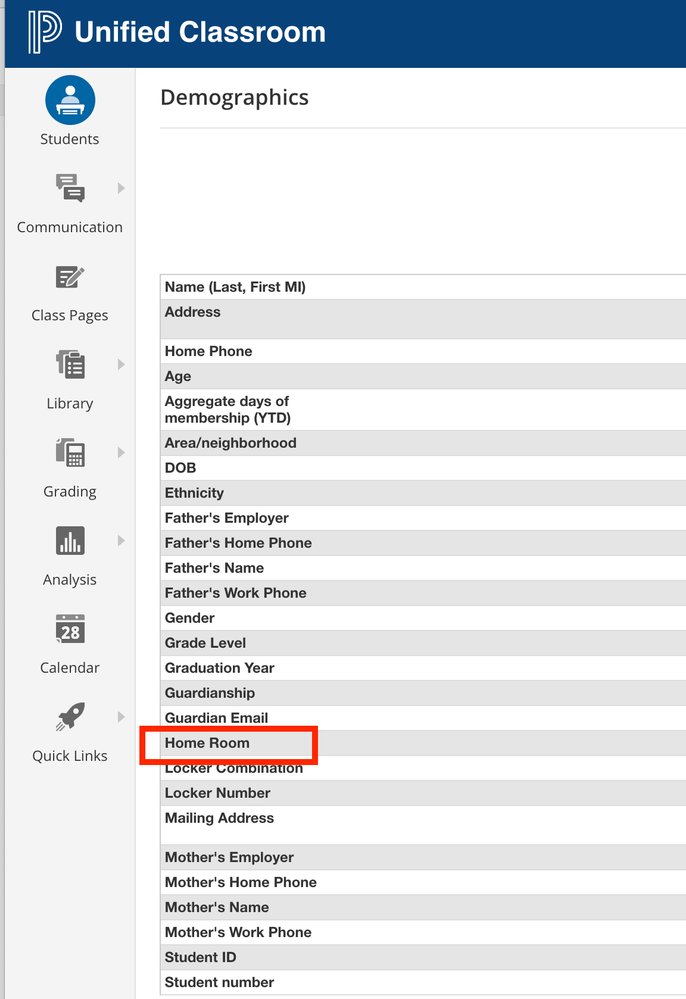Select the Calendar sidebar label

click(69, 668)
